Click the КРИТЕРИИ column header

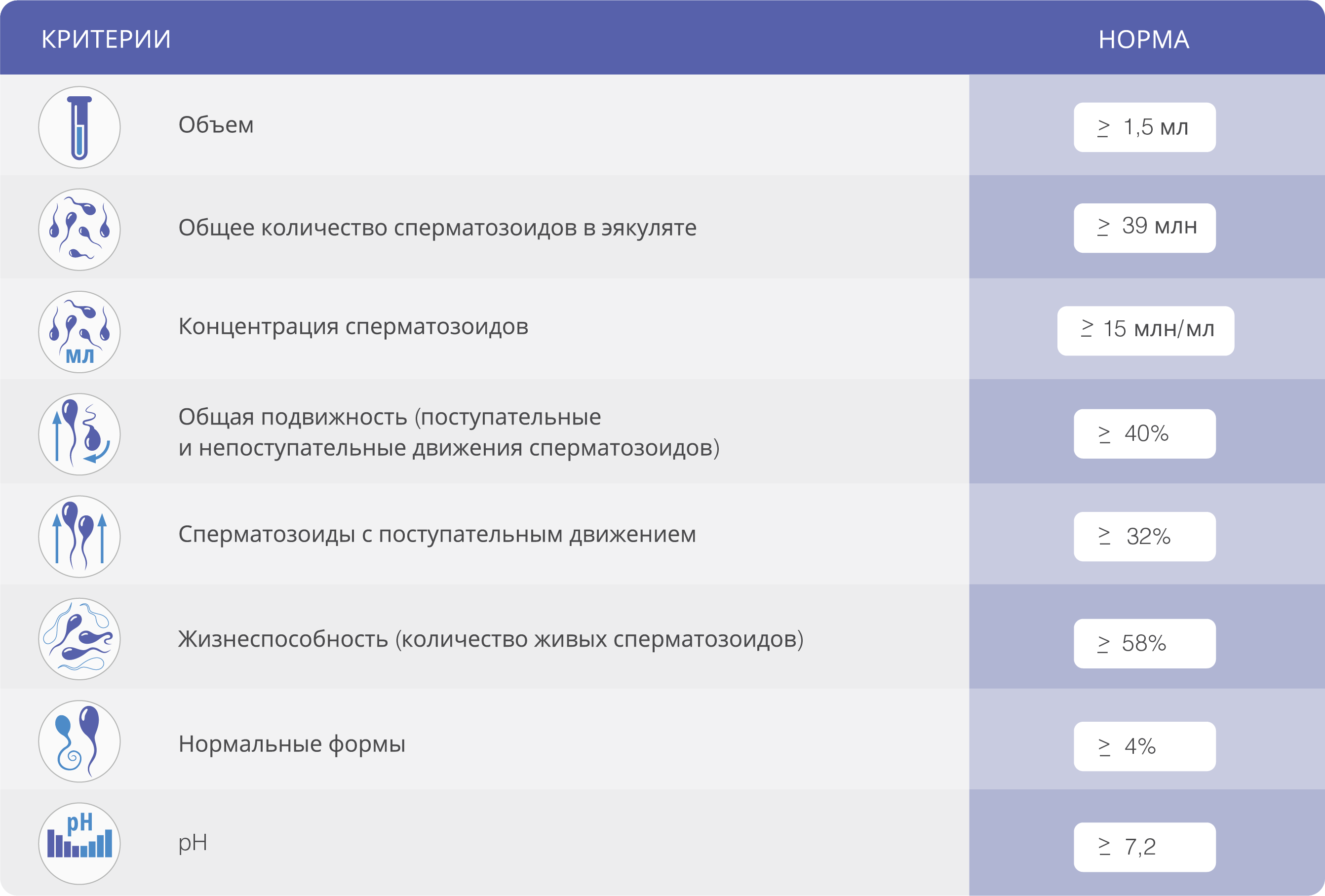click(106, 39)
